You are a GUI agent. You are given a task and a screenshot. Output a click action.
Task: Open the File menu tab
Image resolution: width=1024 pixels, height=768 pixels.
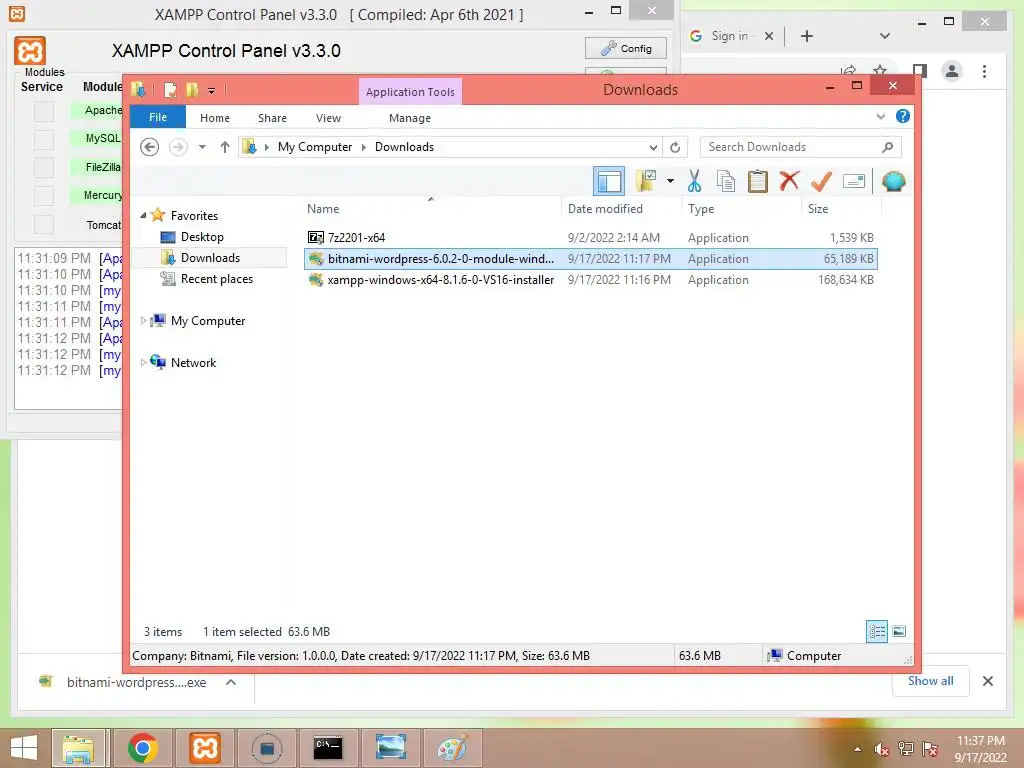click(158, 117)
